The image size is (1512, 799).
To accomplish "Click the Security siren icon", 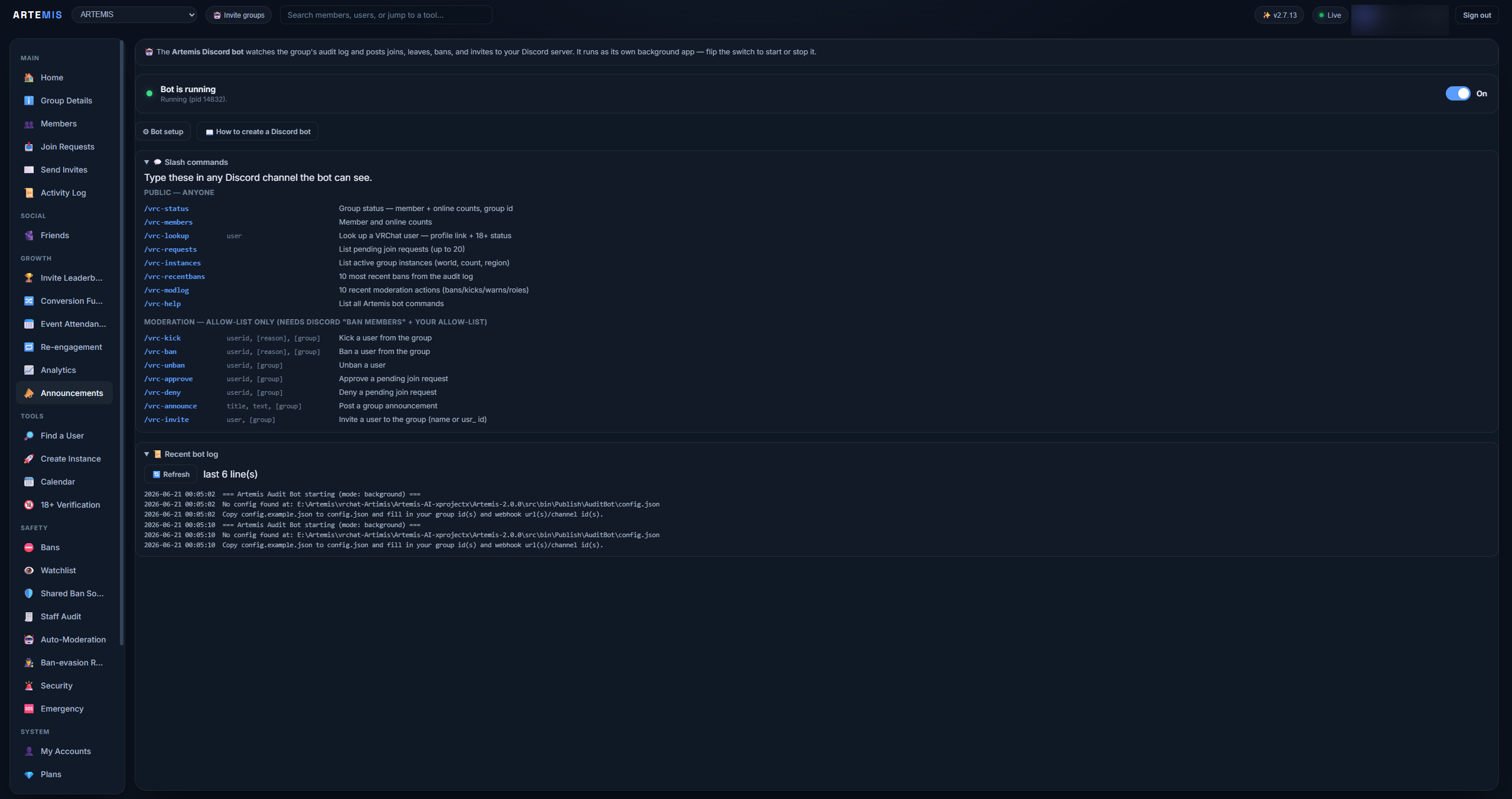I will pyautogui.click(x=29, y=686).
